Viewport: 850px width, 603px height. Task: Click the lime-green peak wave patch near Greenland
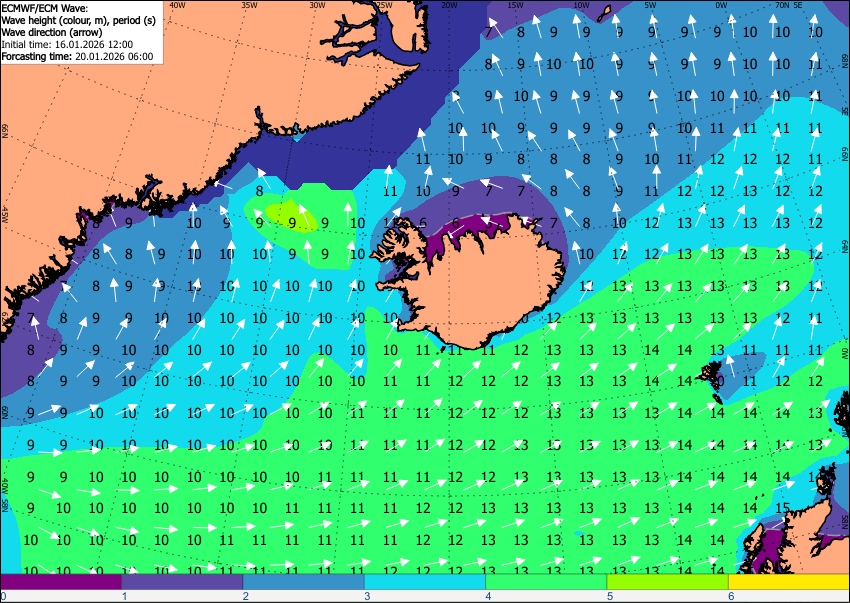point(291,216)
